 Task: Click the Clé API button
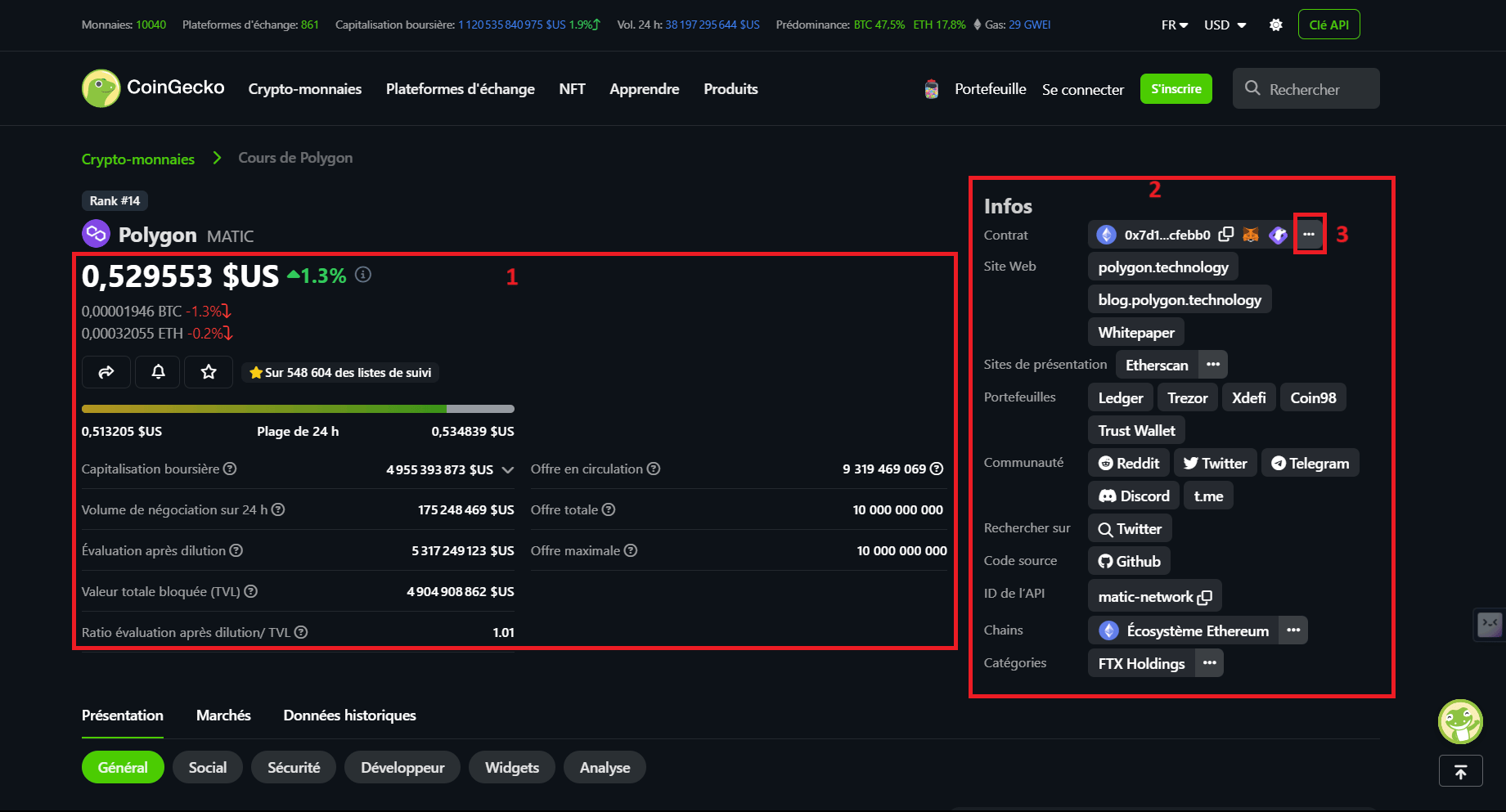[1329, 25]
